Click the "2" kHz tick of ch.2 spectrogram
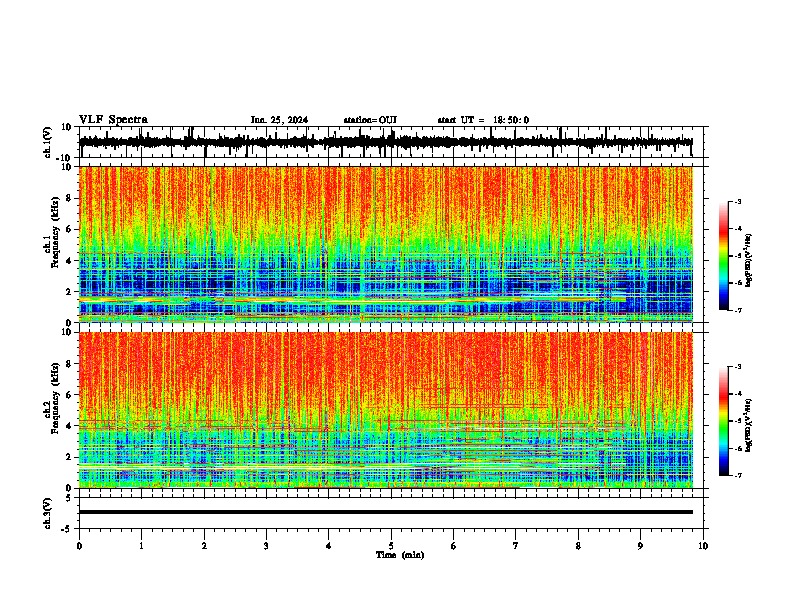 (x=69, y=457)
